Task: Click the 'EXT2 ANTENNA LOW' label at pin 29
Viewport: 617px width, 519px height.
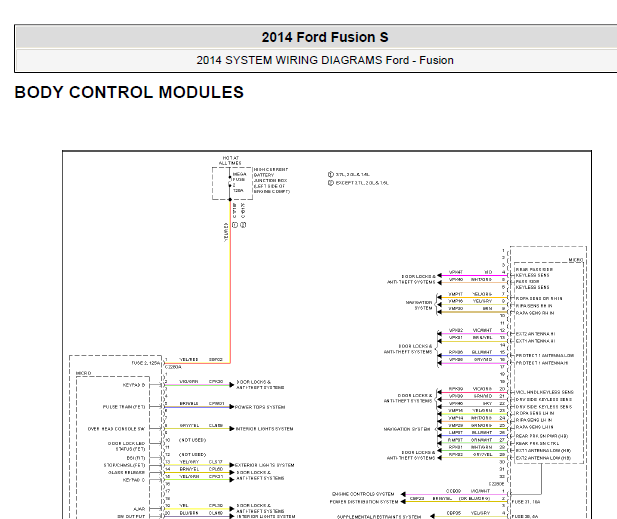Action: click(543, 458)
